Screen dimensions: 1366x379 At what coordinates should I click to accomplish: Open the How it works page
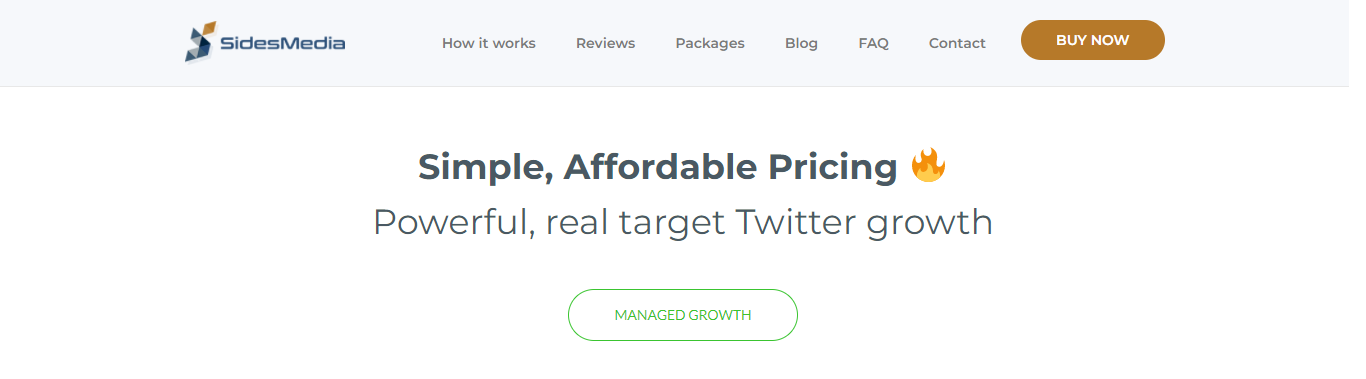489,43
